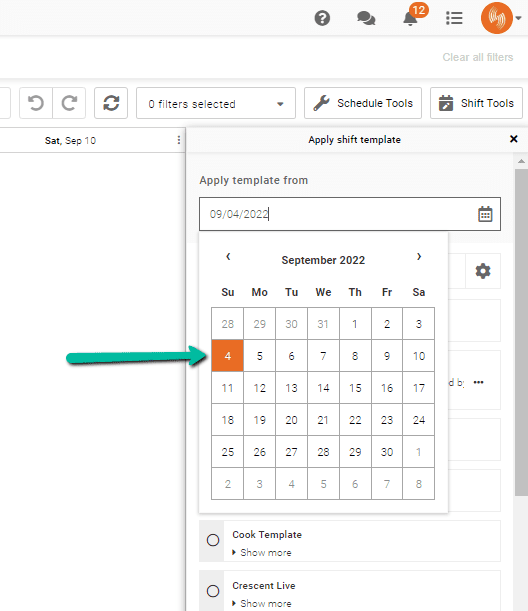Click the Apply template from date field
Image resolution: width=528 pixels, height=611 pixels.
coord(350,214)
